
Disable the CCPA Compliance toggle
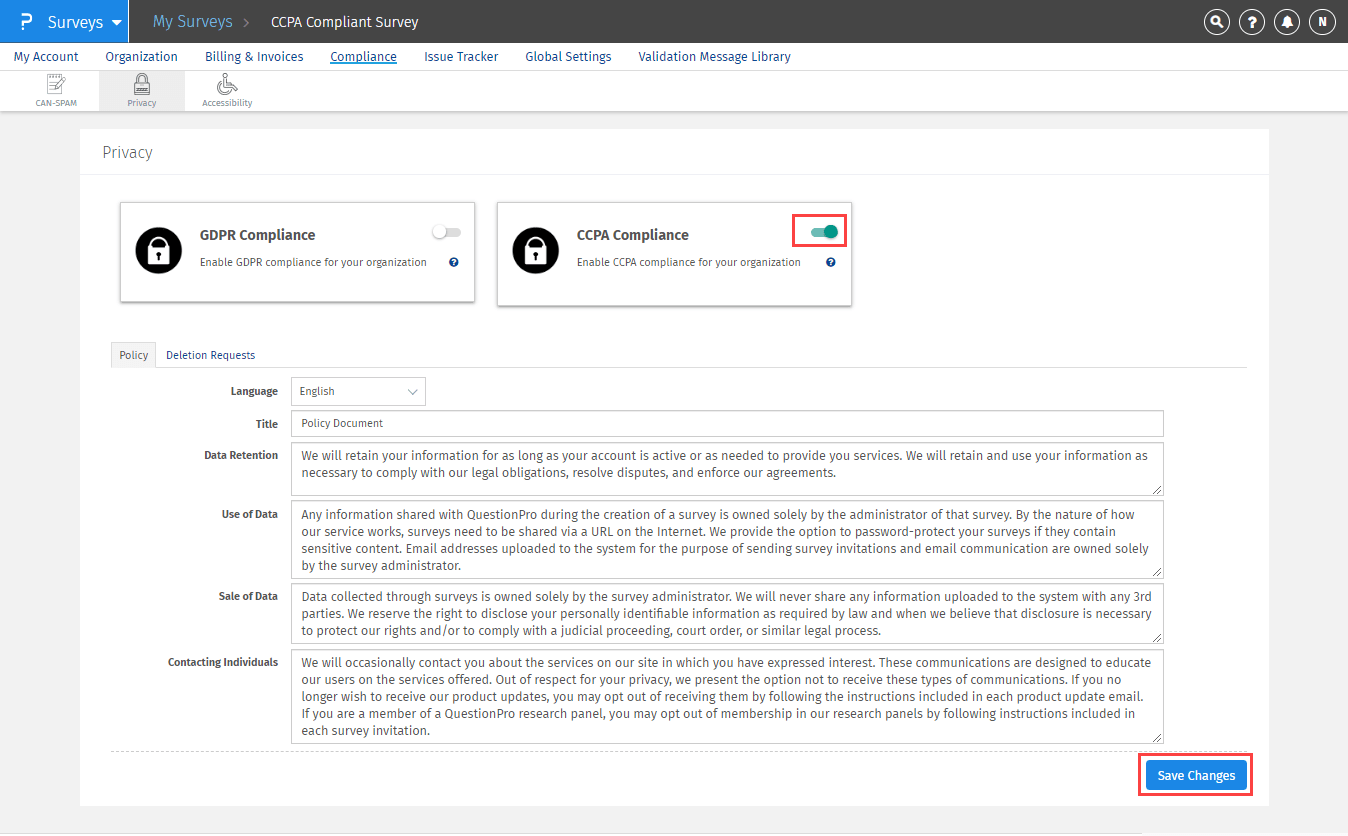pyautogui.click(x=824, y=232)
